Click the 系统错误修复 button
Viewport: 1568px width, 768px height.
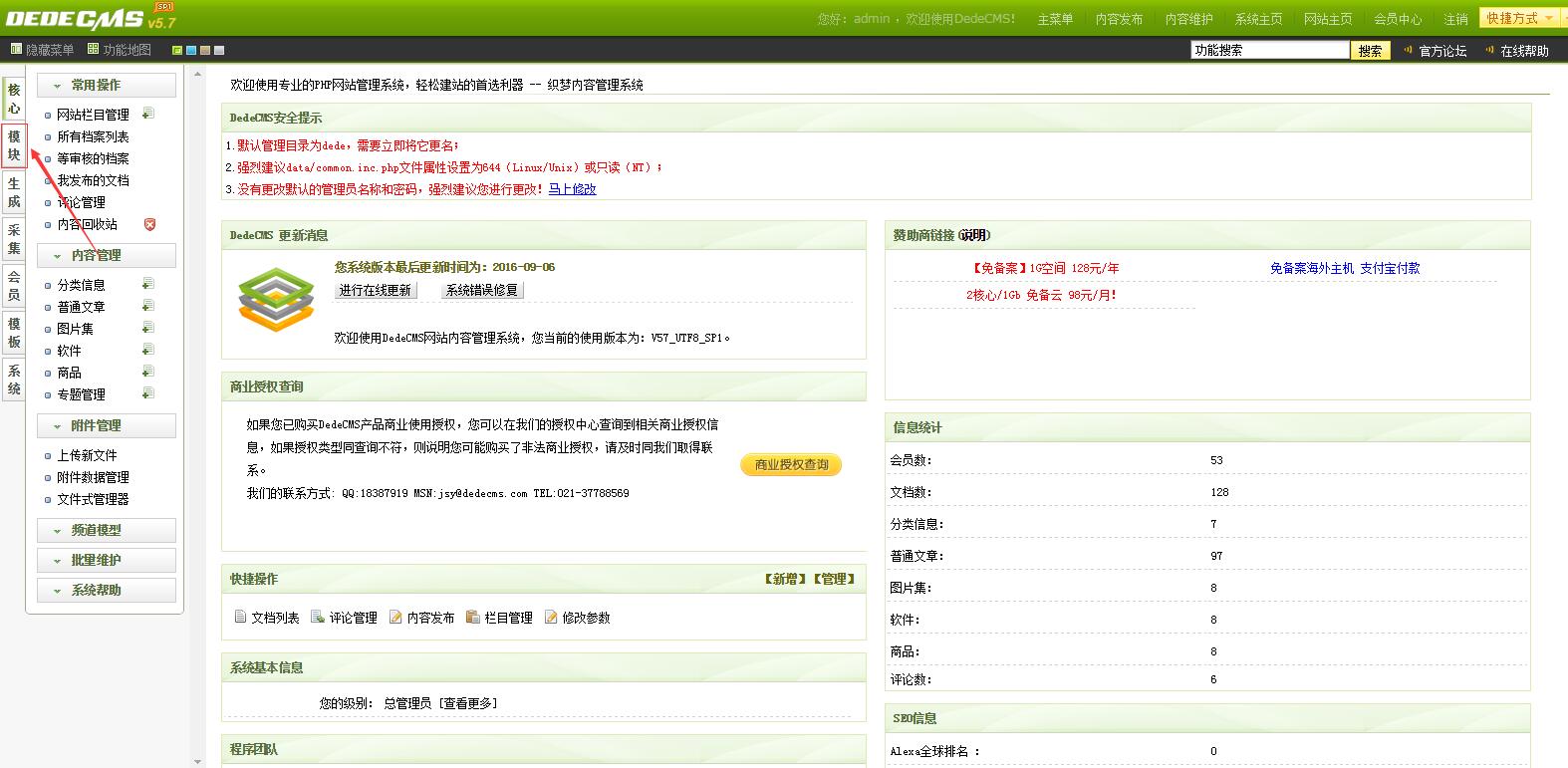coord(482,290)
